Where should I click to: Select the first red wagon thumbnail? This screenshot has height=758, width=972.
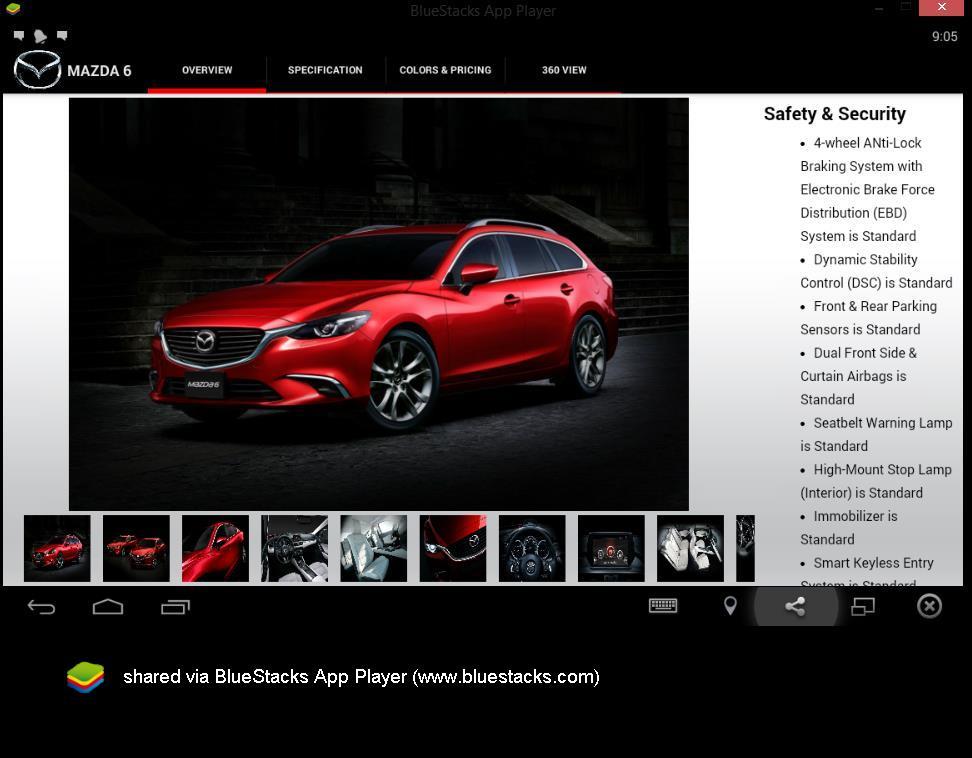(57, 548)
